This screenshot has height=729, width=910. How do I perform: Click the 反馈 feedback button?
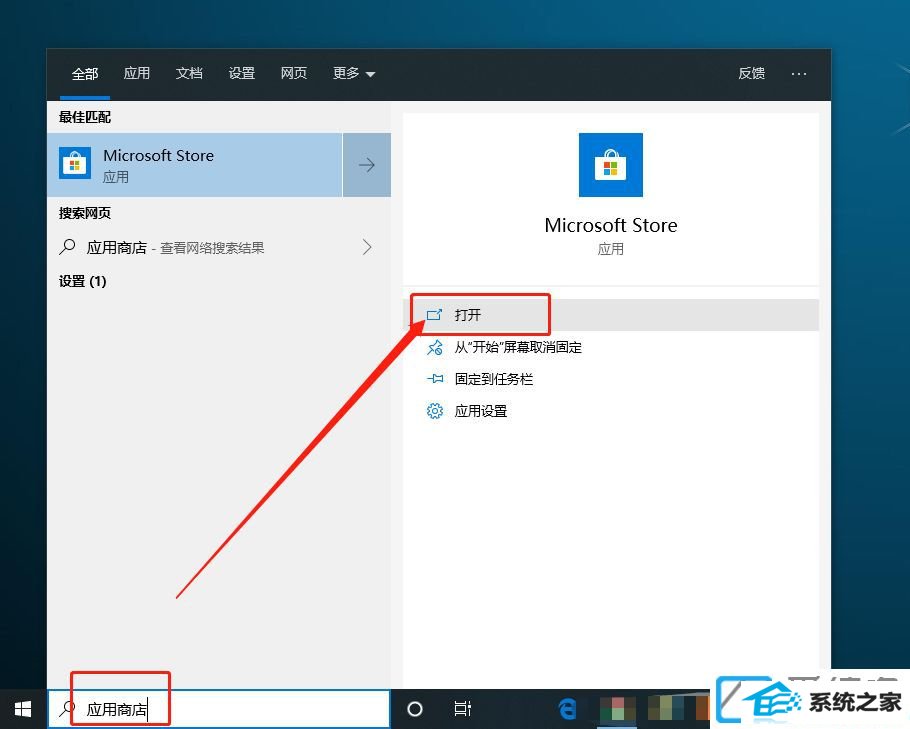[752, 73]
